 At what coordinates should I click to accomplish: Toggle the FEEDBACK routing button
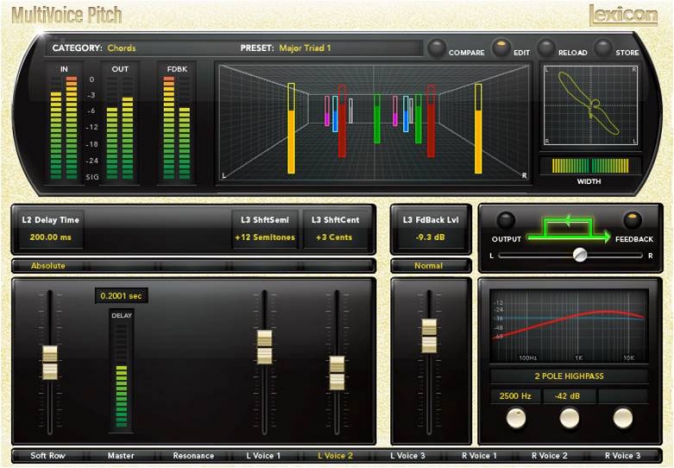tap(632, 220)
